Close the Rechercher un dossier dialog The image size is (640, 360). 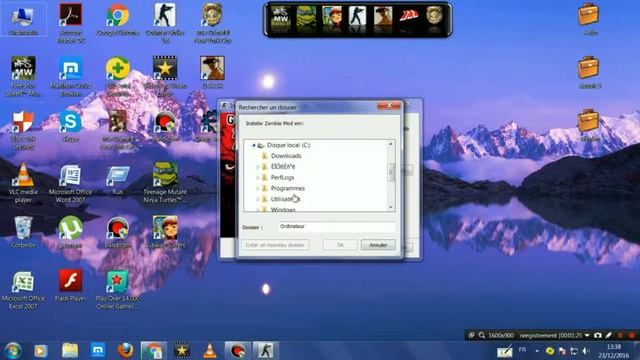tap(389, 105)
